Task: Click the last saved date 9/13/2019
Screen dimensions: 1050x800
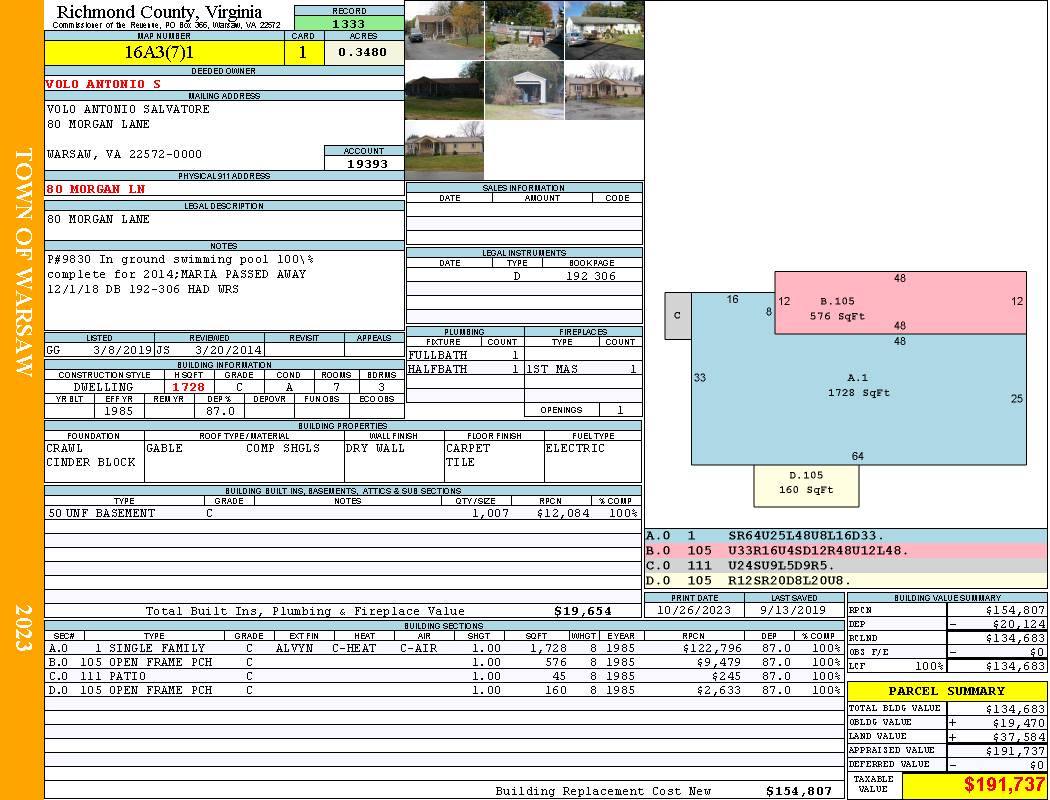Action: (794, 610)
